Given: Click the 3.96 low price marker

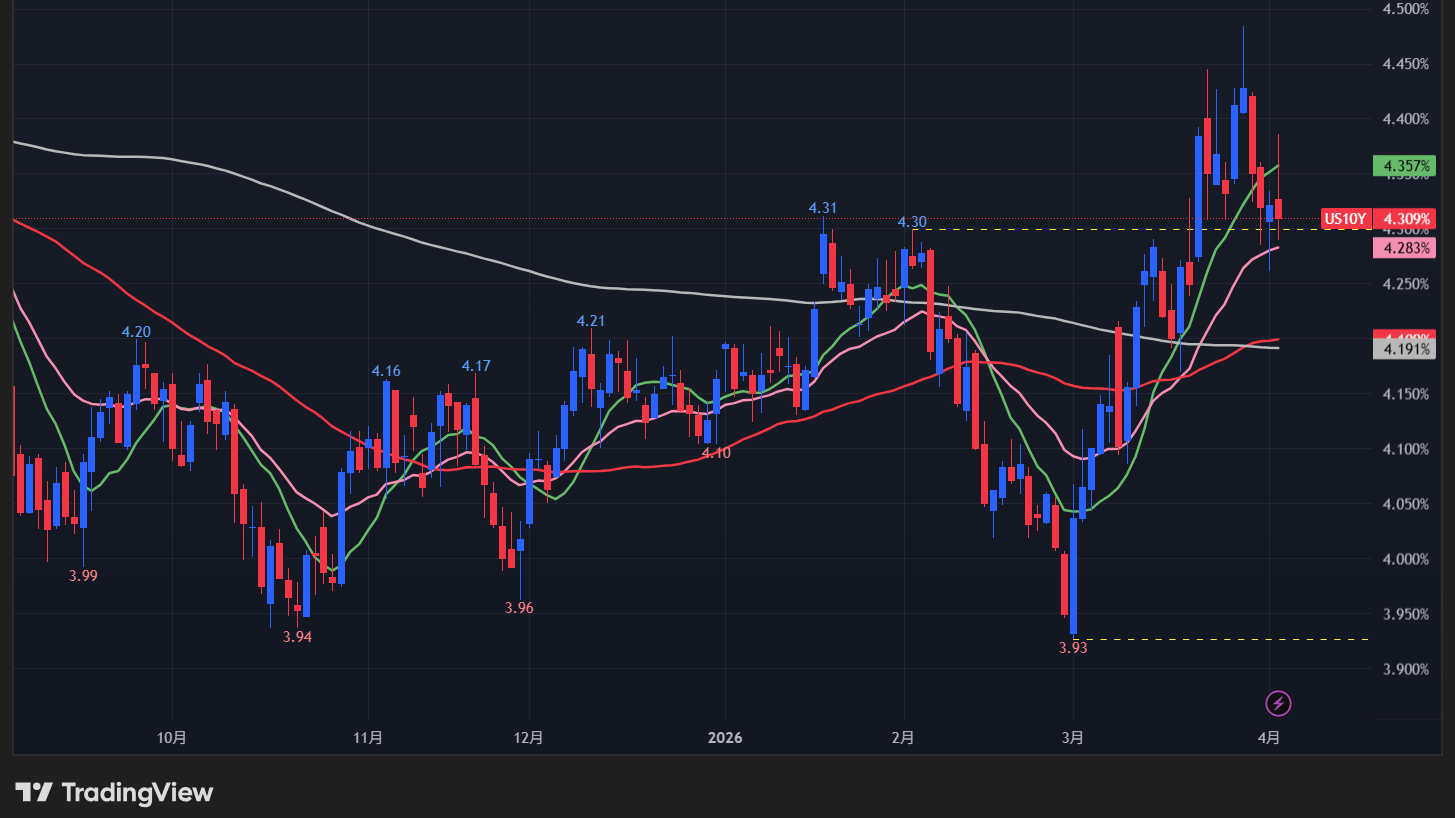Looking at the screenshot, I should click(519, 608).
